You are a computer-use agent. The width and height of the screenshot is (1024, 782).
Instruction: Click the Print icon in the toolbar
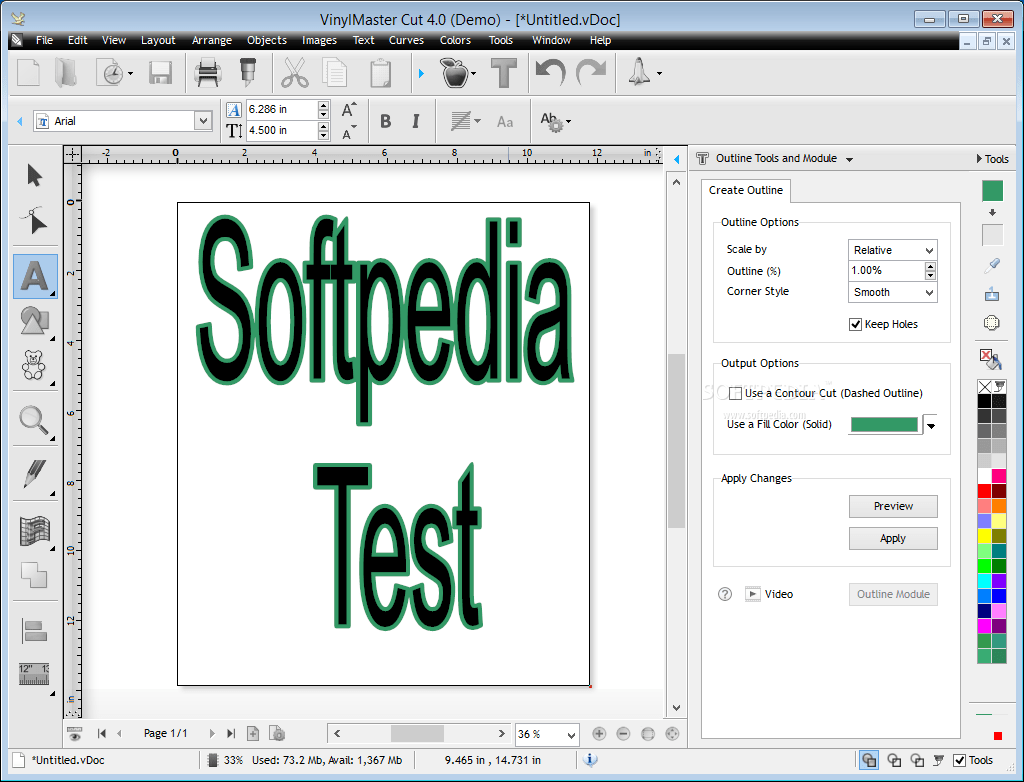click(207, 72)
